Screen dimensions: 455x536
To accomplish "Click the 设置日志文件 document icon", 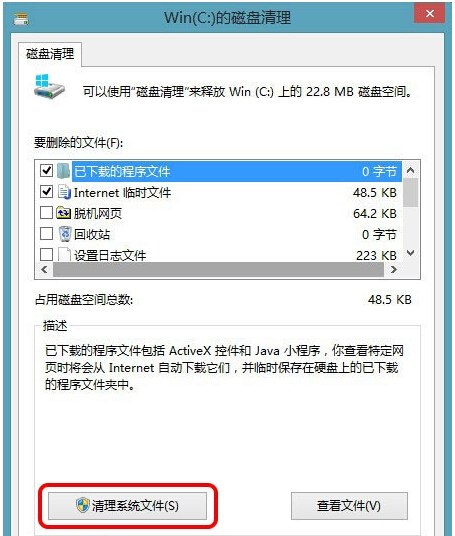I will (x=64, y=255).
